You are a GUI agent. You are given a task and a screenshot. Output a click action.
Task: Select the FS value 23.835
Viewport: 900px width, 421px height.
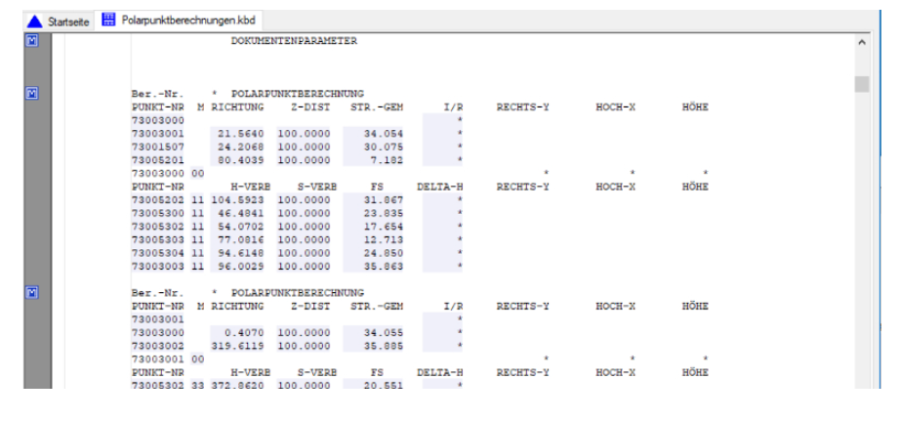coord(369,213)
